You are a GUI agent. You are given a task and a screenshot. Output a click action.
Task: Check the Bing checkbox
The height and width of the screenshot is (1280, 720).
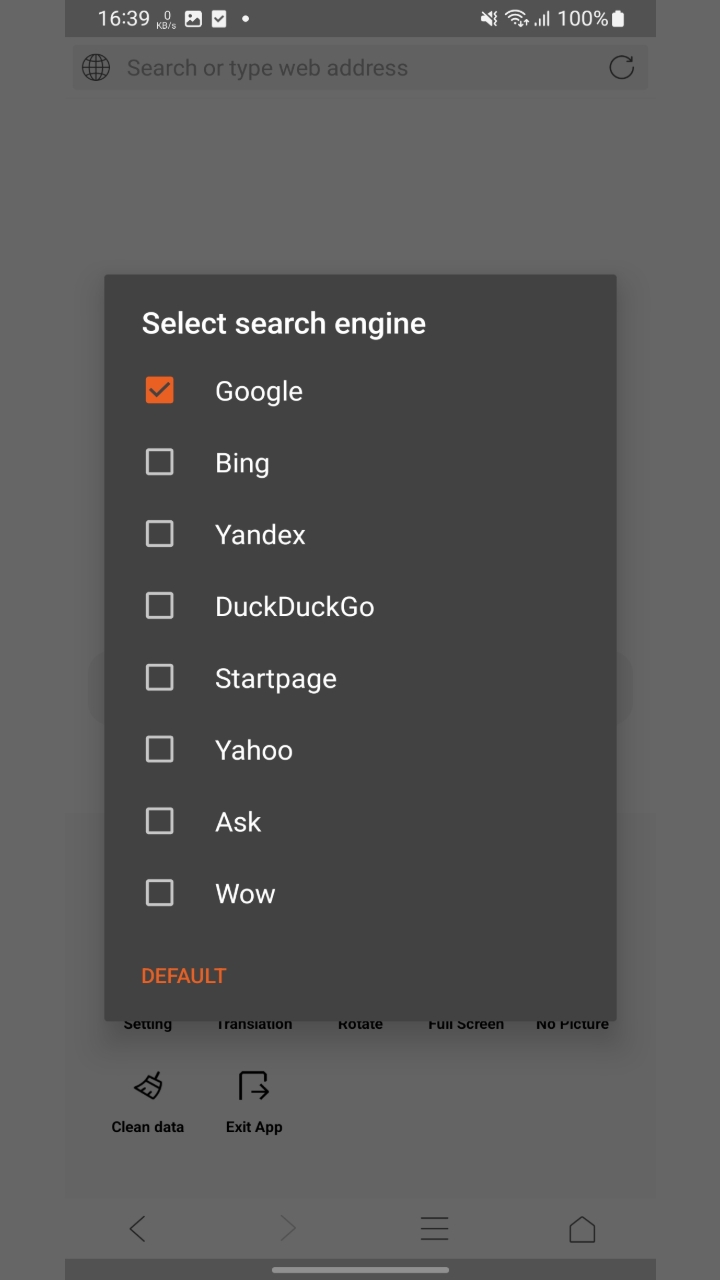160,462
